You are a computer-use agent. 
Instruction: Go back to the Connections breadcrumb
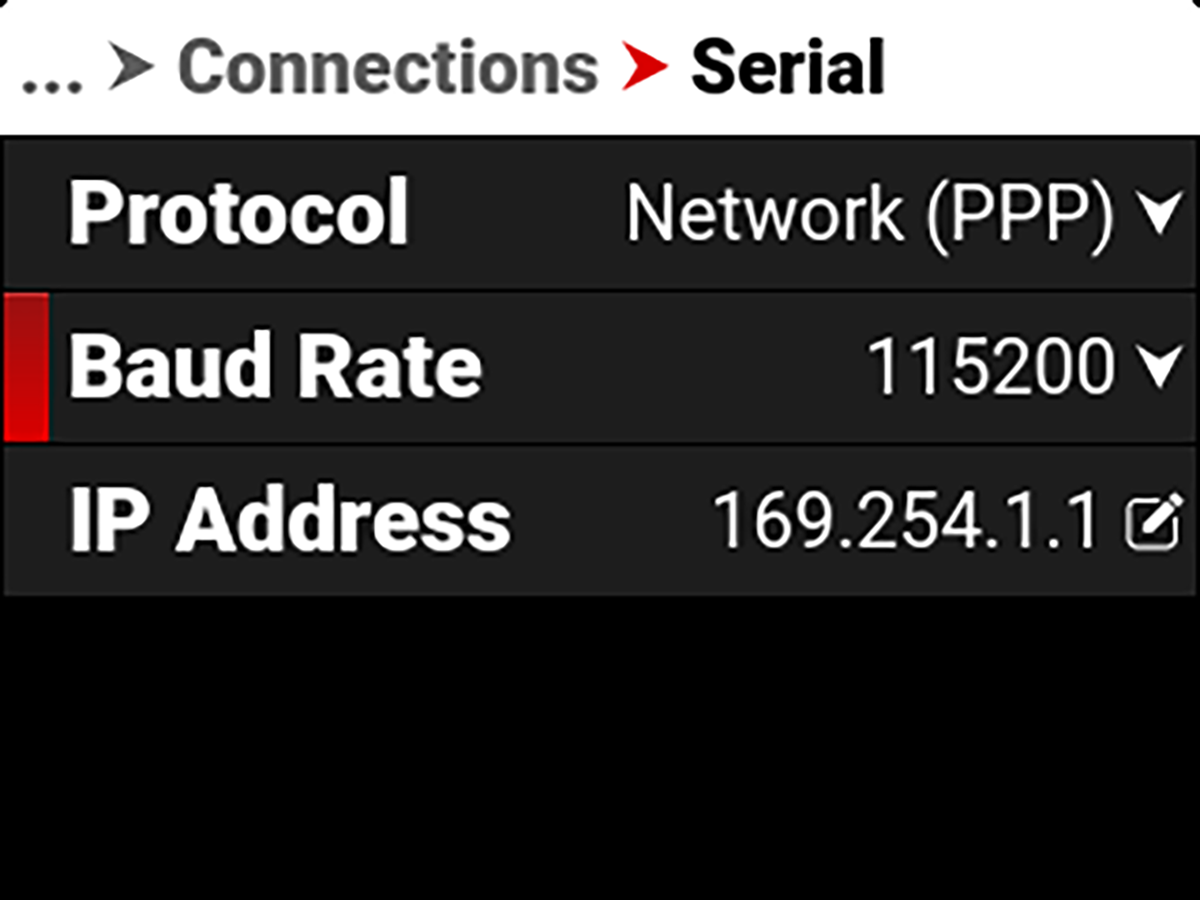[x=388, y=68]
